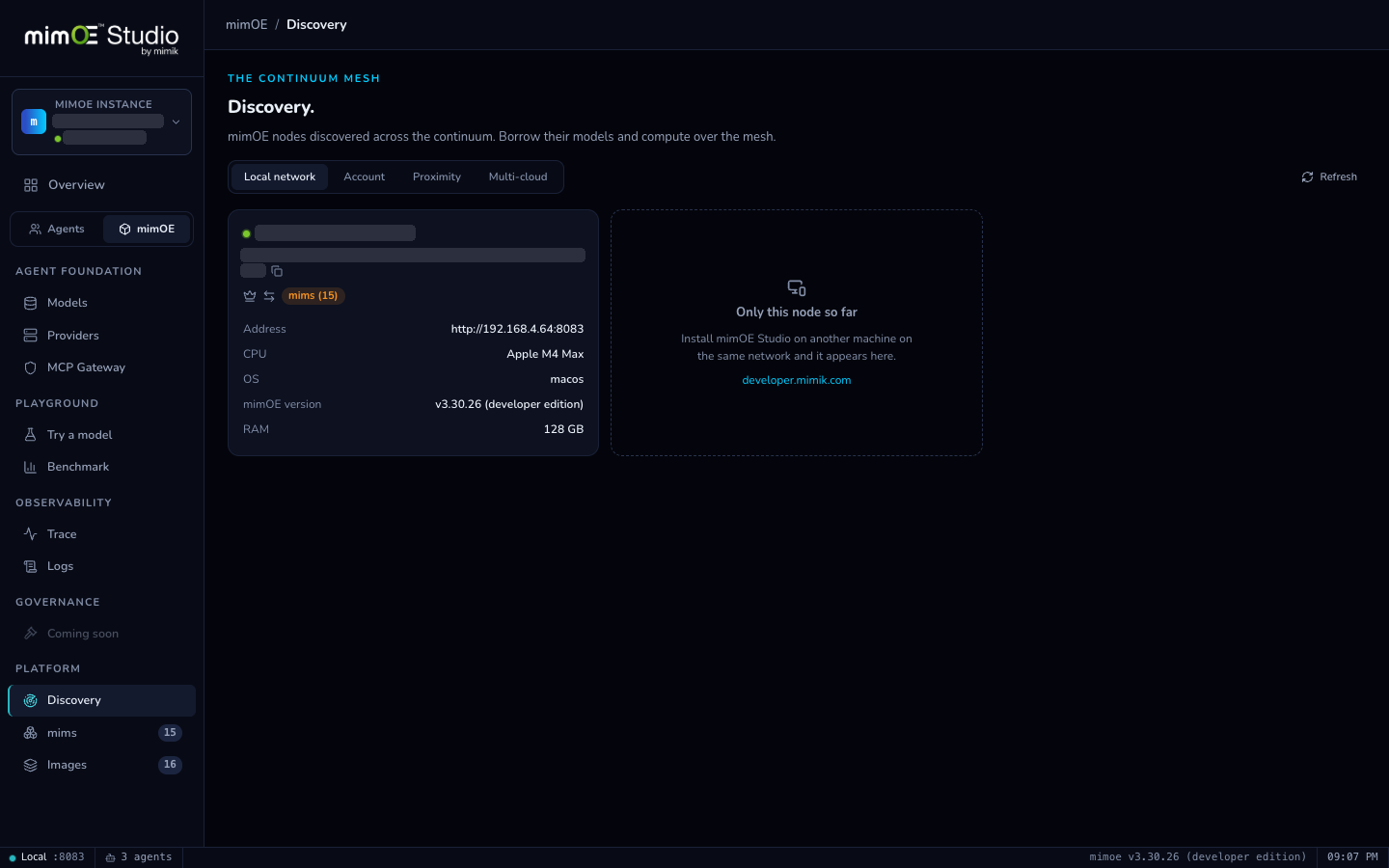Viewport: 1389px width, 868px height.
Task: Open mims via its sidebar icon
Action: [x=31, y=733]
